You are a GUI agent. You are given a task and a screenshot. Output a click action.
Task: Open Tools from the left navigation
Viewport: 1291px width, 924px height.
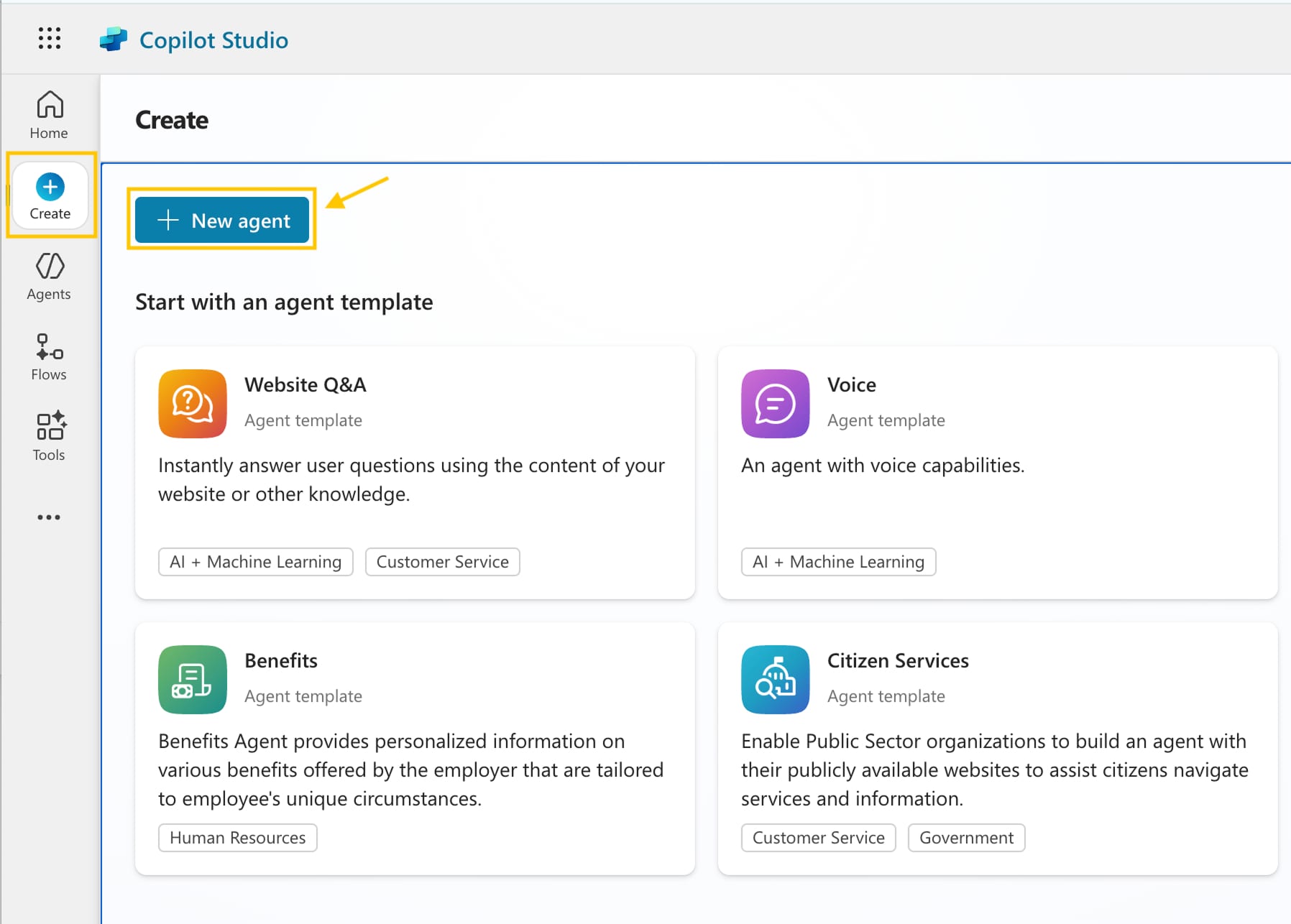(50, 437)
